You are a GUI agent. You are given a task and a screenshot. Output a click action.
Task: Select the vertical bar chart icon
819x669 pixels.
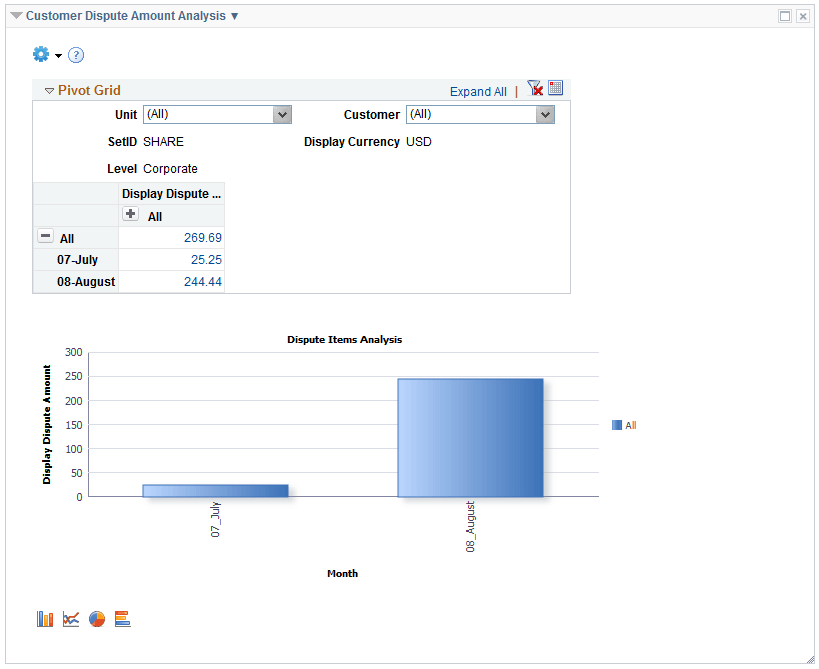point(44,618)
